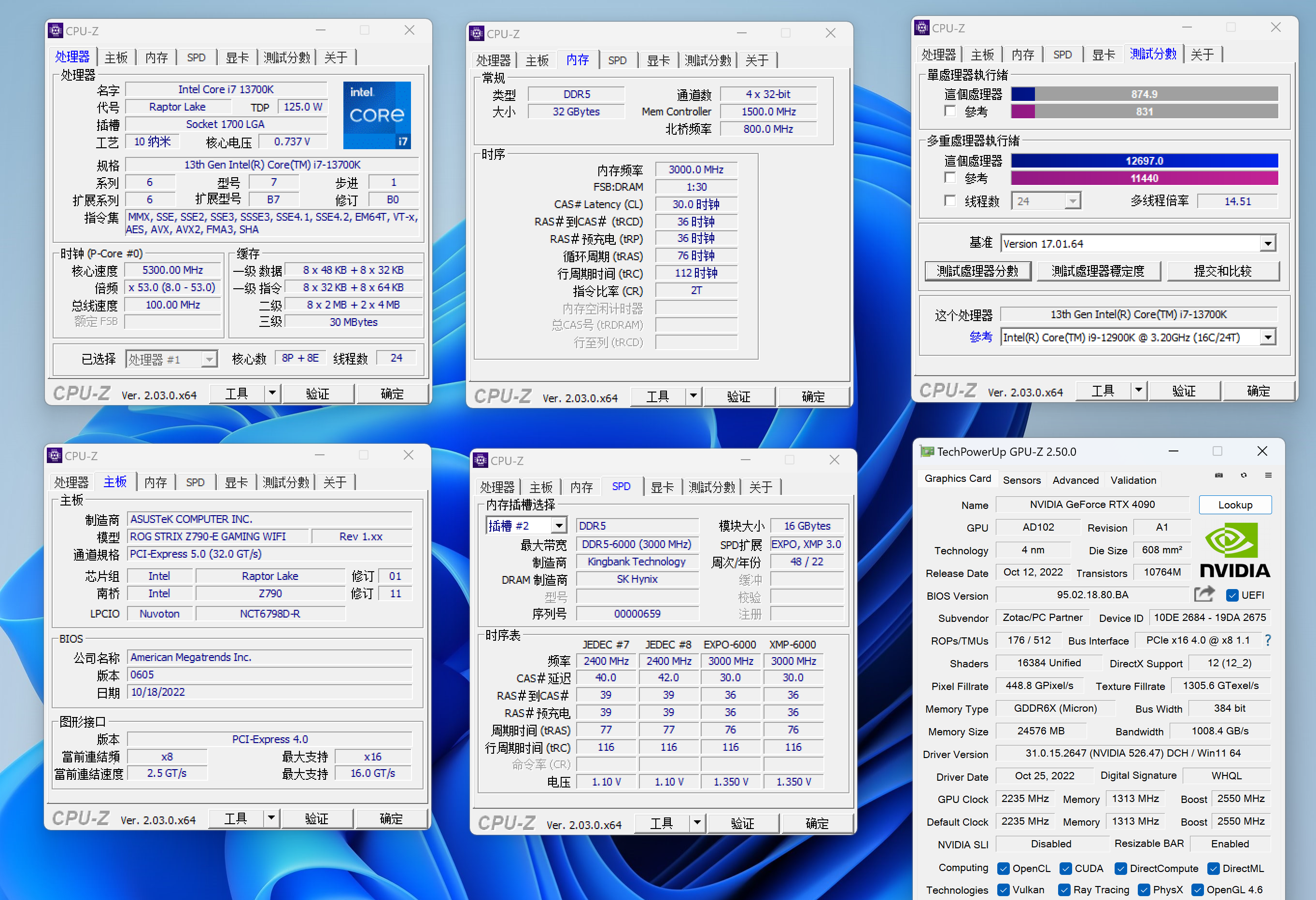Toggle the single-thread 參考 checkbox
The width and height of the screenshot is (1316, 900).
pyautogui.click(x=950, y=111)
